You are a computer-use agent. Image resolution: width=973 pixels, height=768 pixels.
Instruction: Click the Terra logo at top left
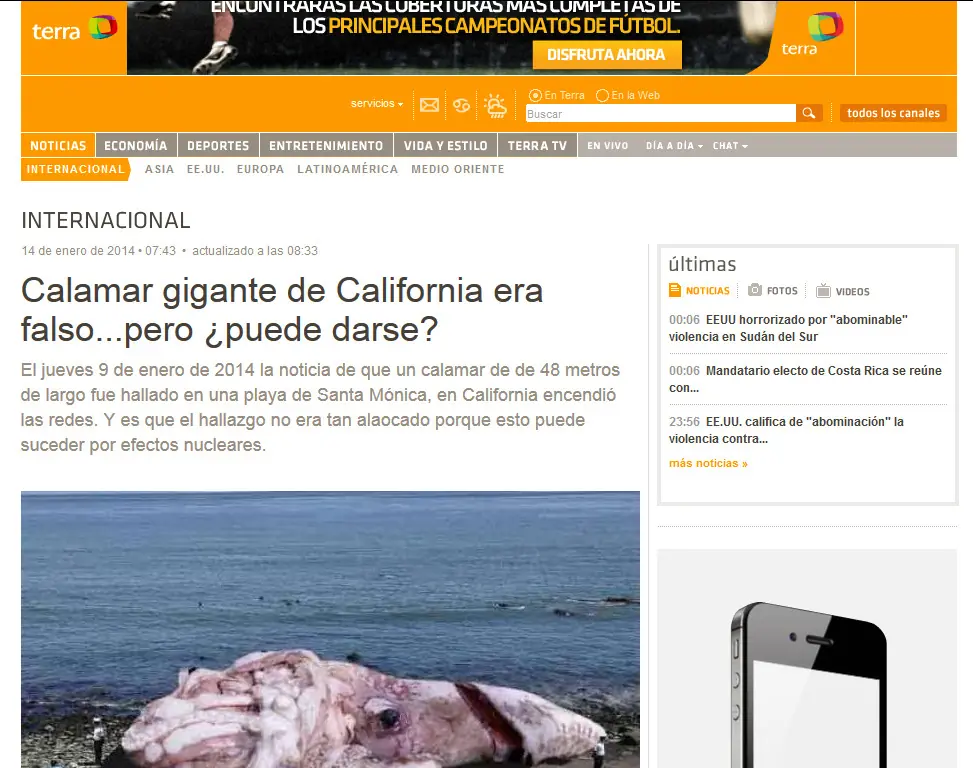click(74, 29)
